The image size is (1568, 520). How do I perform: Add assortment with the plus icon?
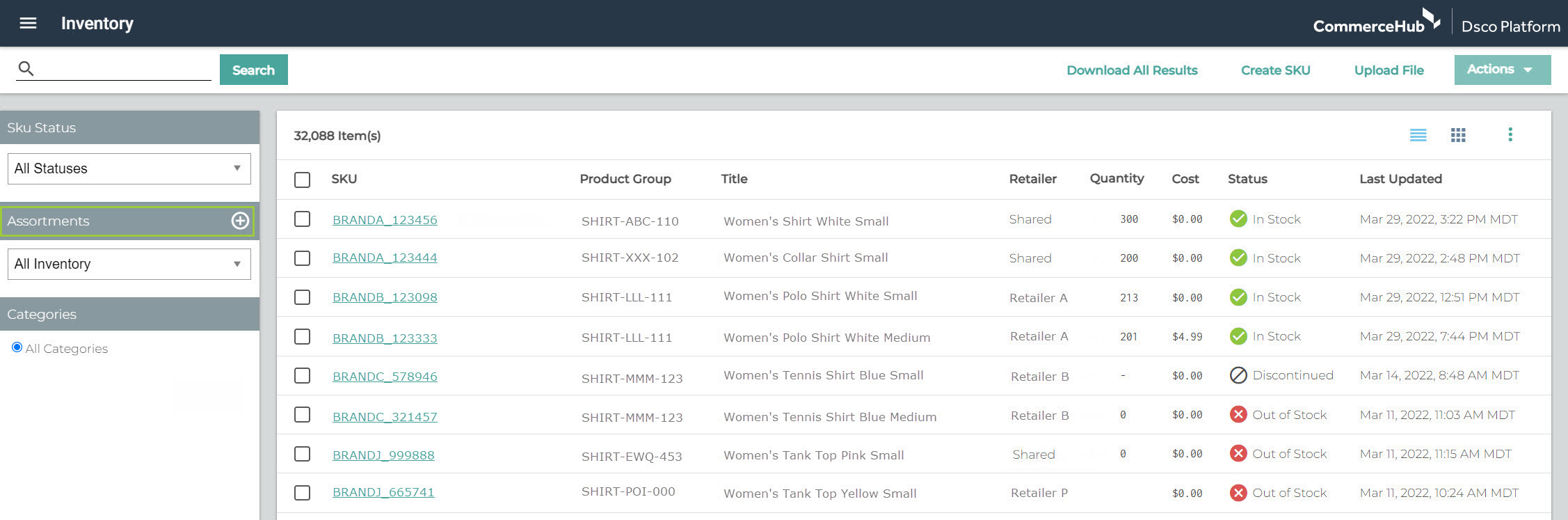240,221
